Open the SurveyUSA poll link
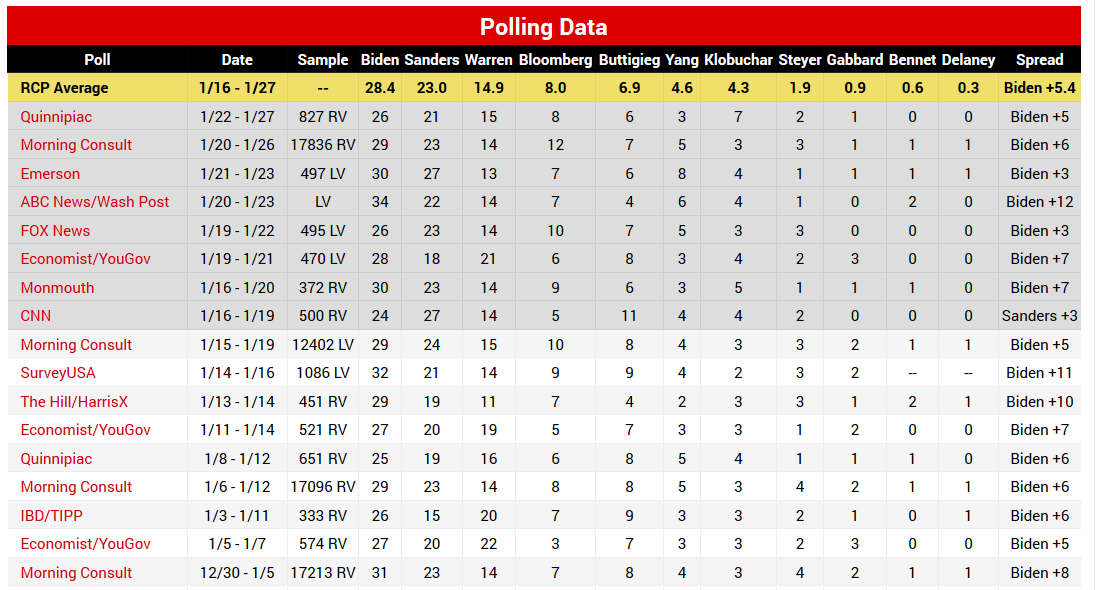 tap(58, 373)
